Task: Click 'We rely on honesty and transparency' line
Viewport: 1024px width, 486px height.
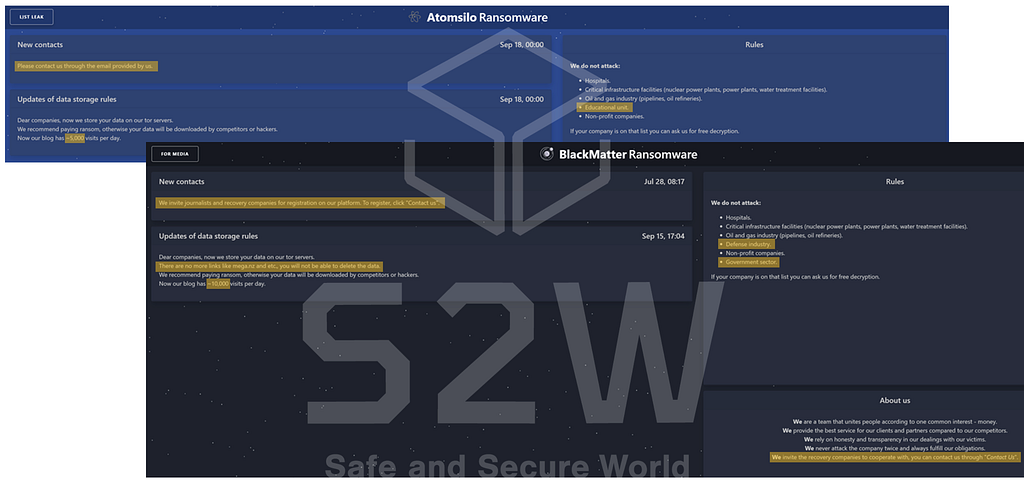Action: [895, 440]
